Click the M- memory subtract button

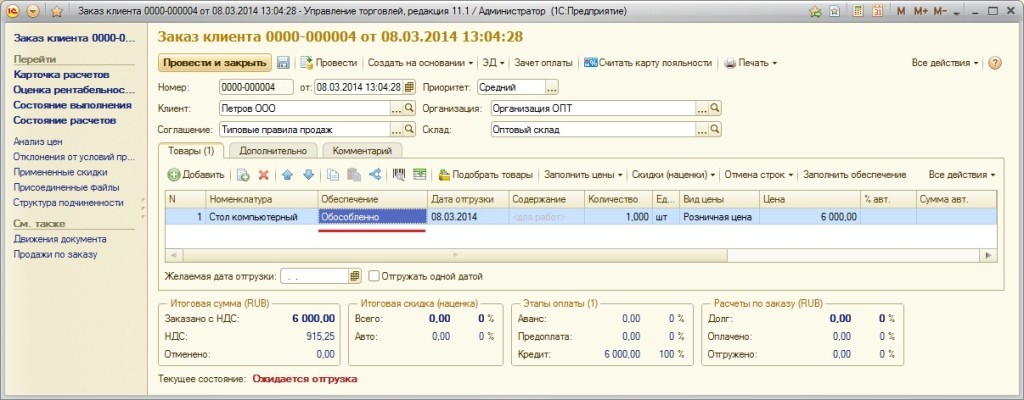point(939,11)
